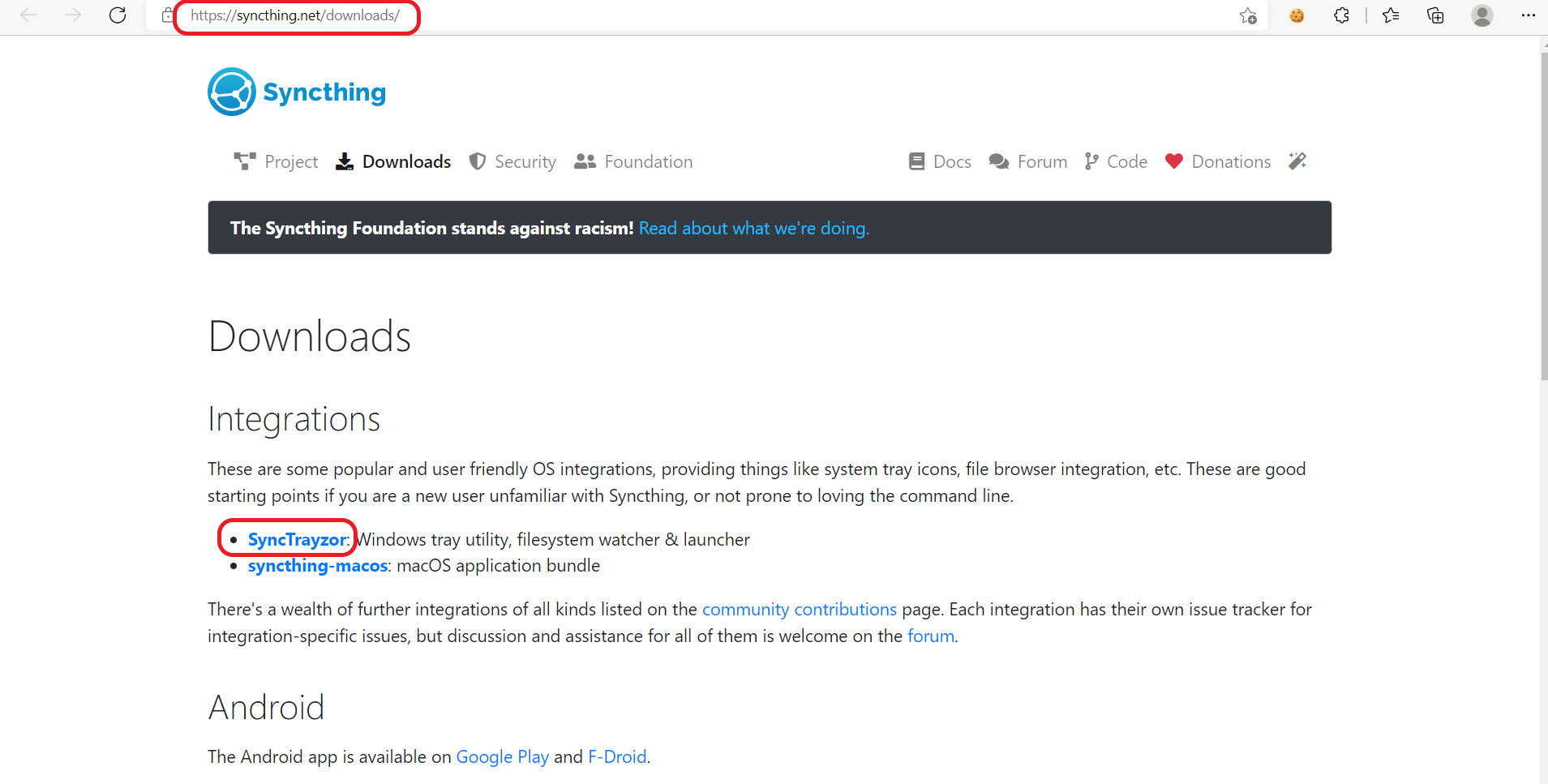Click the vertical page scrollbar

[1544, 217]
